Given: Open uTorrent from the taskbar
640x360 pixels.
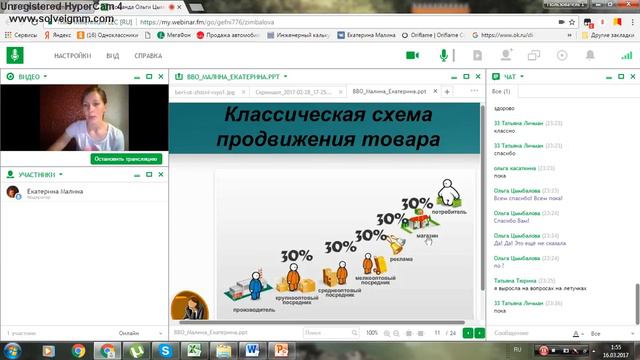Looking at the screenshot, I should (137, 351).
